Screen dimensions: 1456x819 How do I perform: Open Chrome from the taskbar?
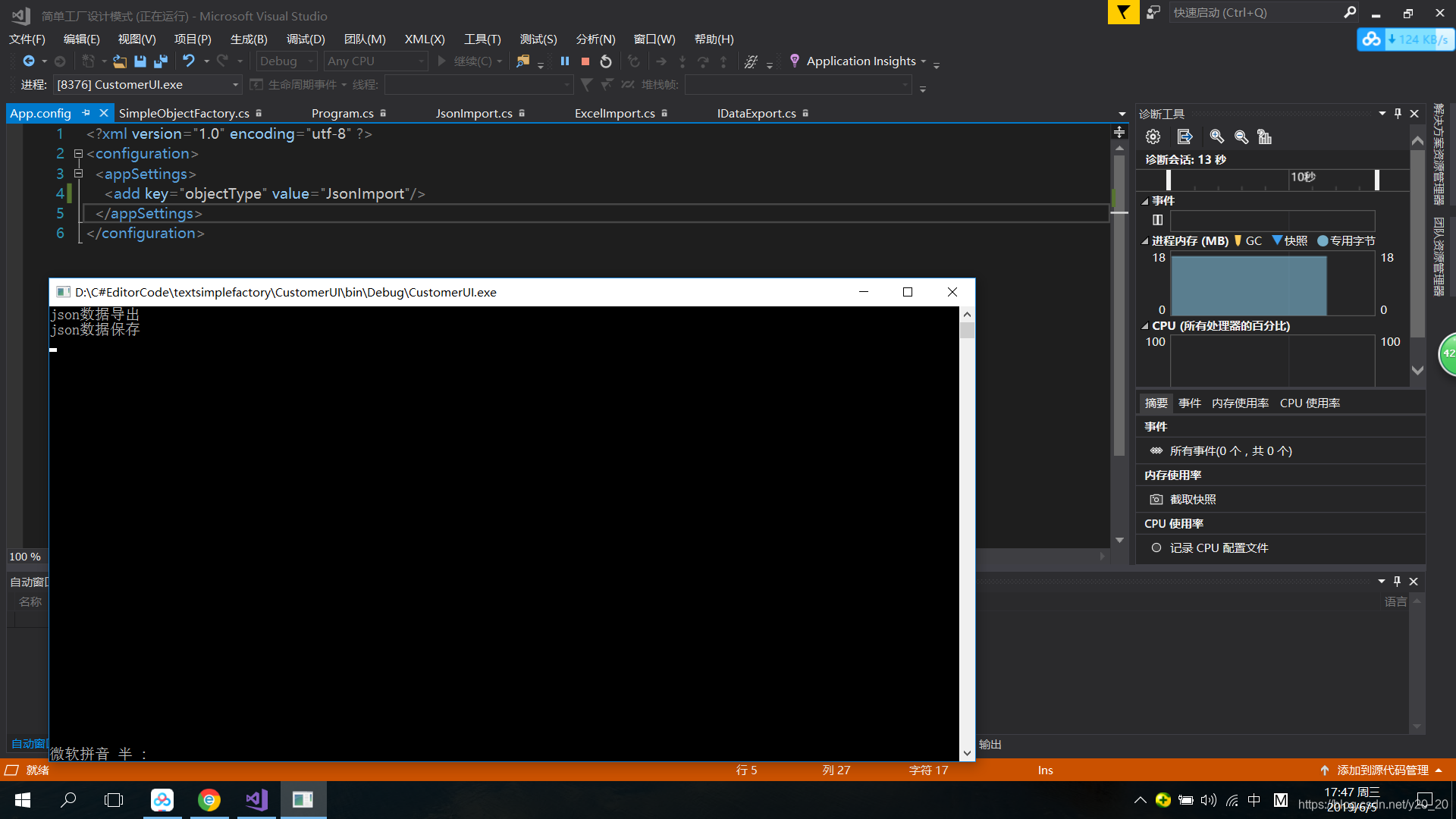[x=209, y=799]
